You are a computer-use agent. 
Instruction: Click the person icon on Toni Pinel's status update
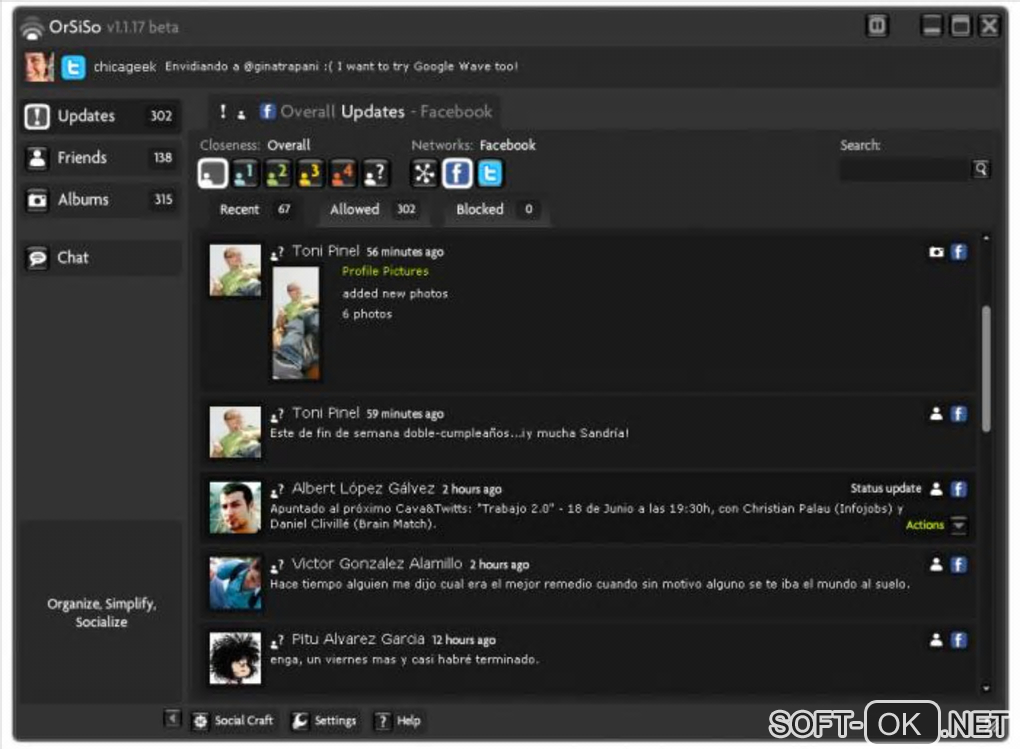pos(936,414)
